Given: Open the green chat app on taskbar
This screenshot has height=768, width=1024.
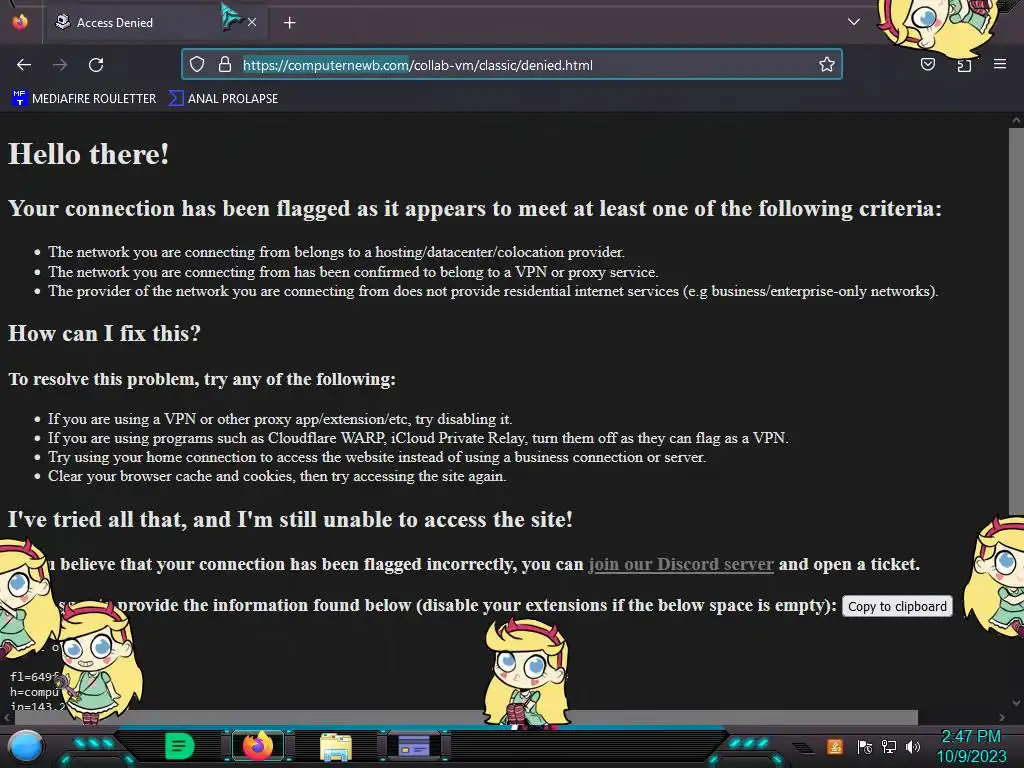Looking at the screenshot, I should click(179, 746).
